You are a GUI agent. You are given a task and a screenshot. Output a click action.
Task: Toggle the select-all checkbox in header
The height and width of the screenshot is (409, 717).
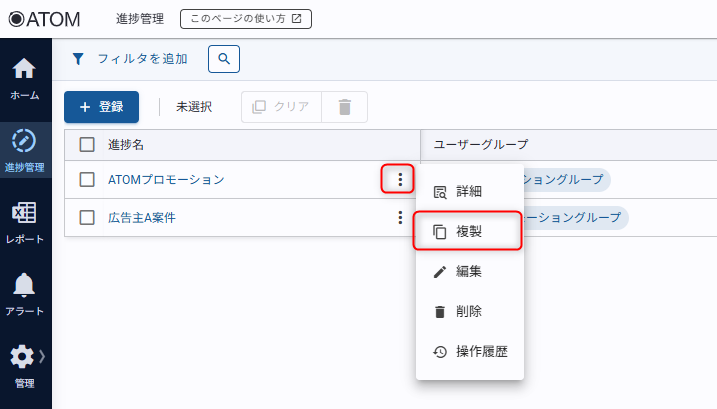[x=87, y=145]
